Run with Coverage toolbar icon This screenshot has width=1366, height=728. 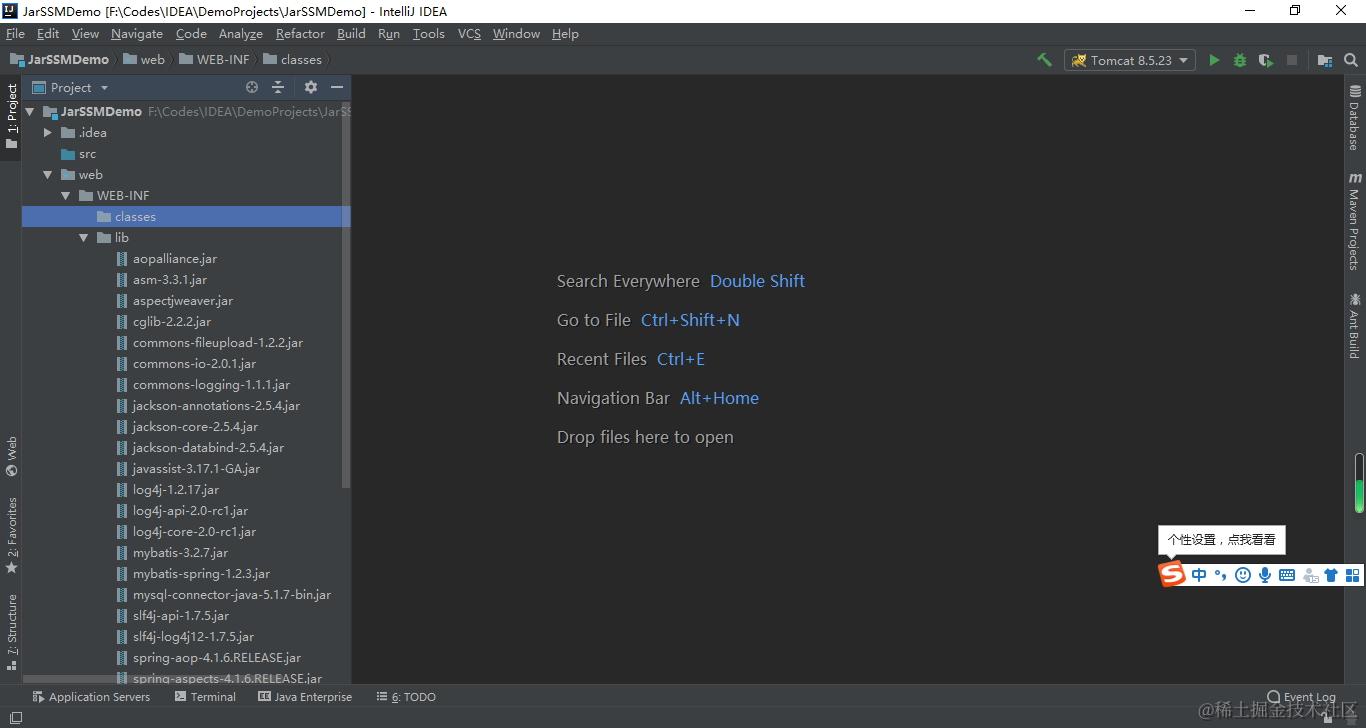click(1266, 60)
